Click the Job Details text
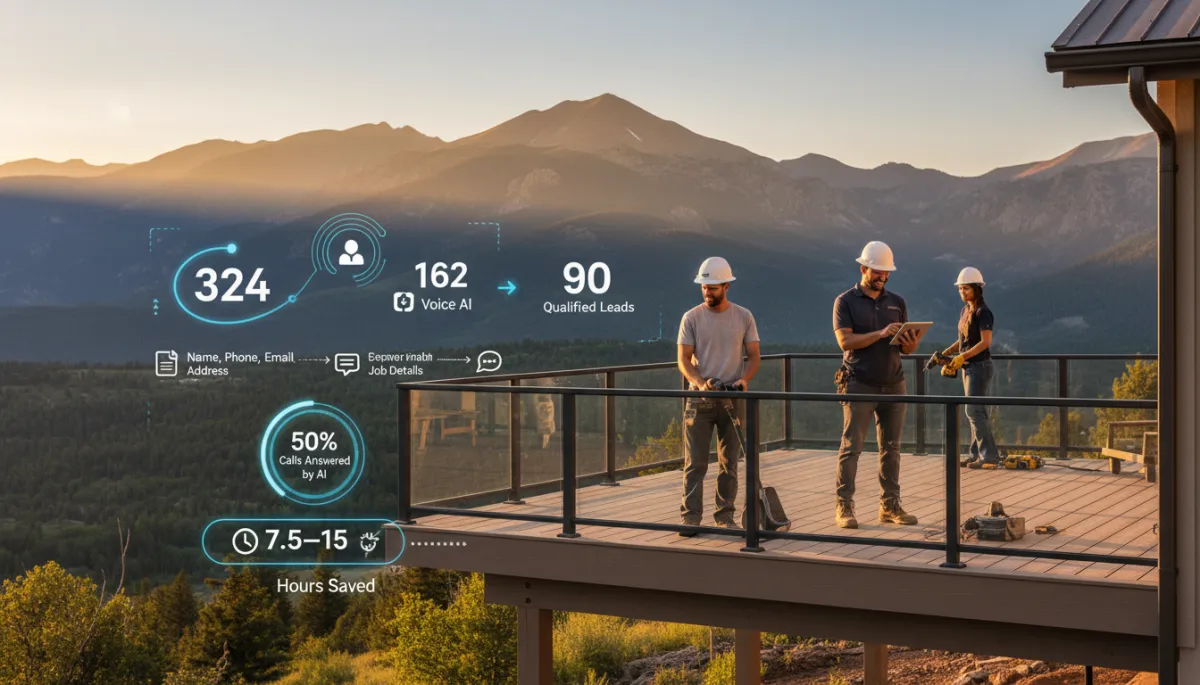 (395, 371)
